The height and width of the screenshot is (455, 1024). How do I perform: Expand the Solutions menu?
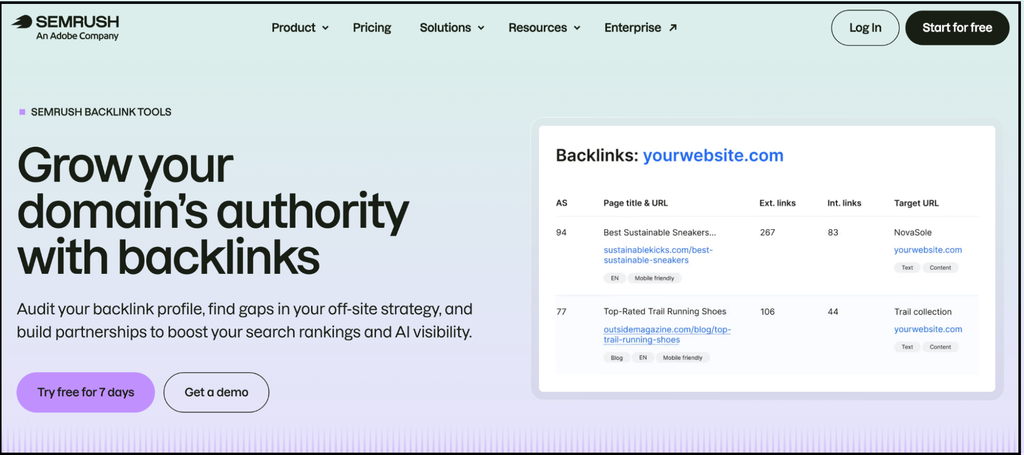tap(452, 28)
